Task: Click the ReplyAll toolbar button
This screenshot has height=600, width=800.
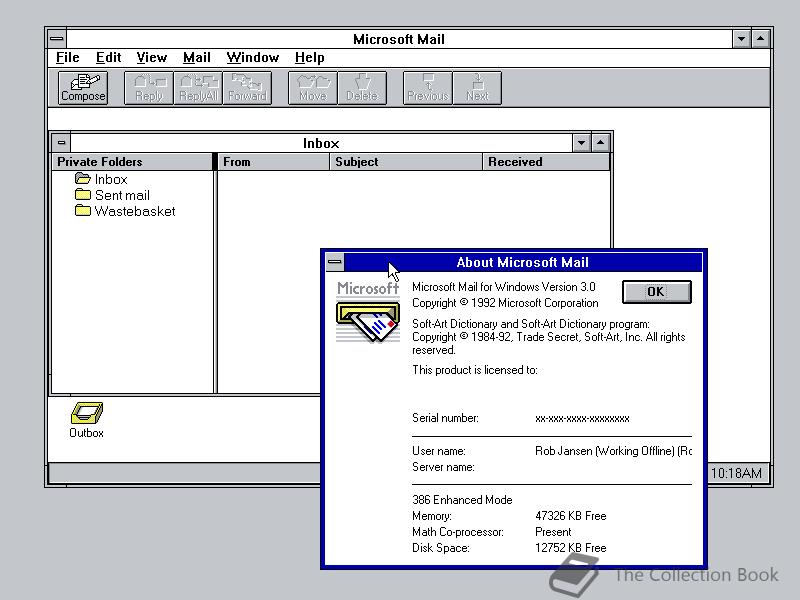Action: (x=198, y=88)
